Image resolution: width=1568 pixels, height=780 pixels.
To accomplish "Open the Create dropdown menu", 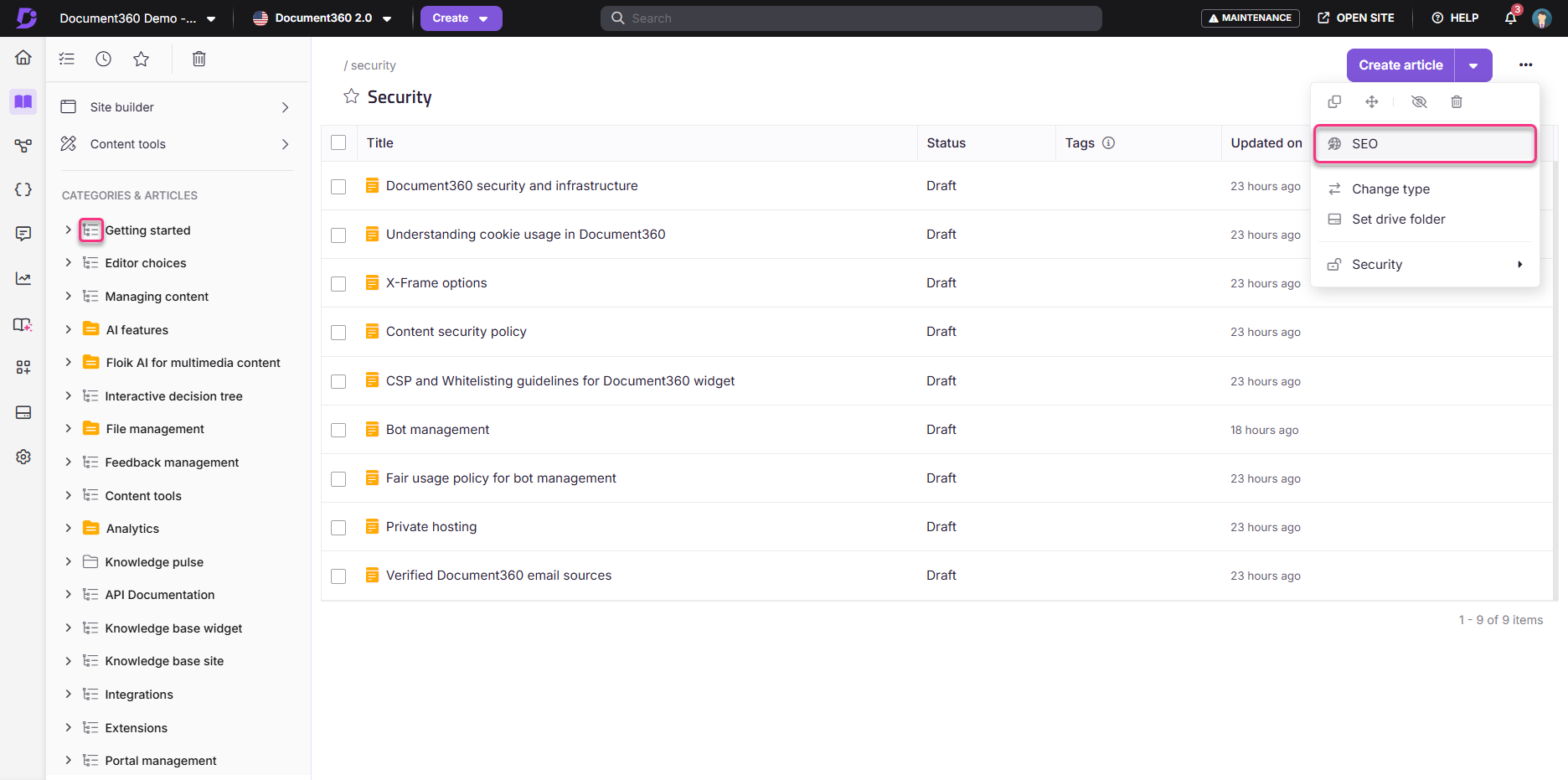I will tap(461, 18).
